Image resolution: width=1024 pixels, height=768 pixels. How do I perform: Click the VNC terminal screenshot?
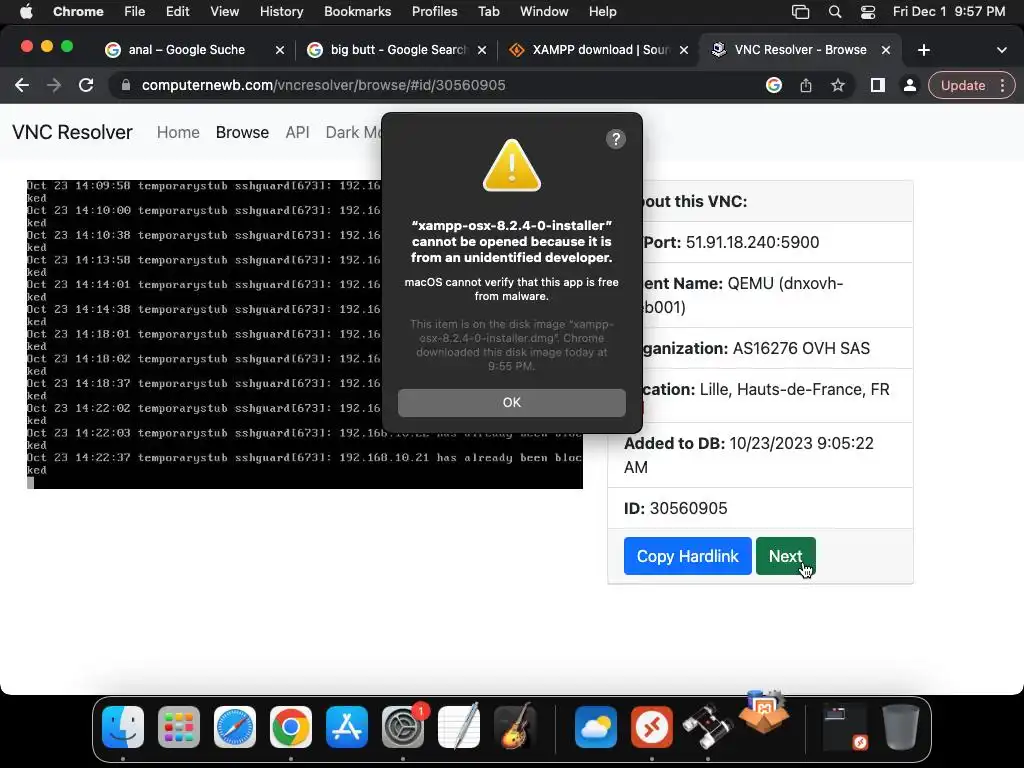point(304,334)
